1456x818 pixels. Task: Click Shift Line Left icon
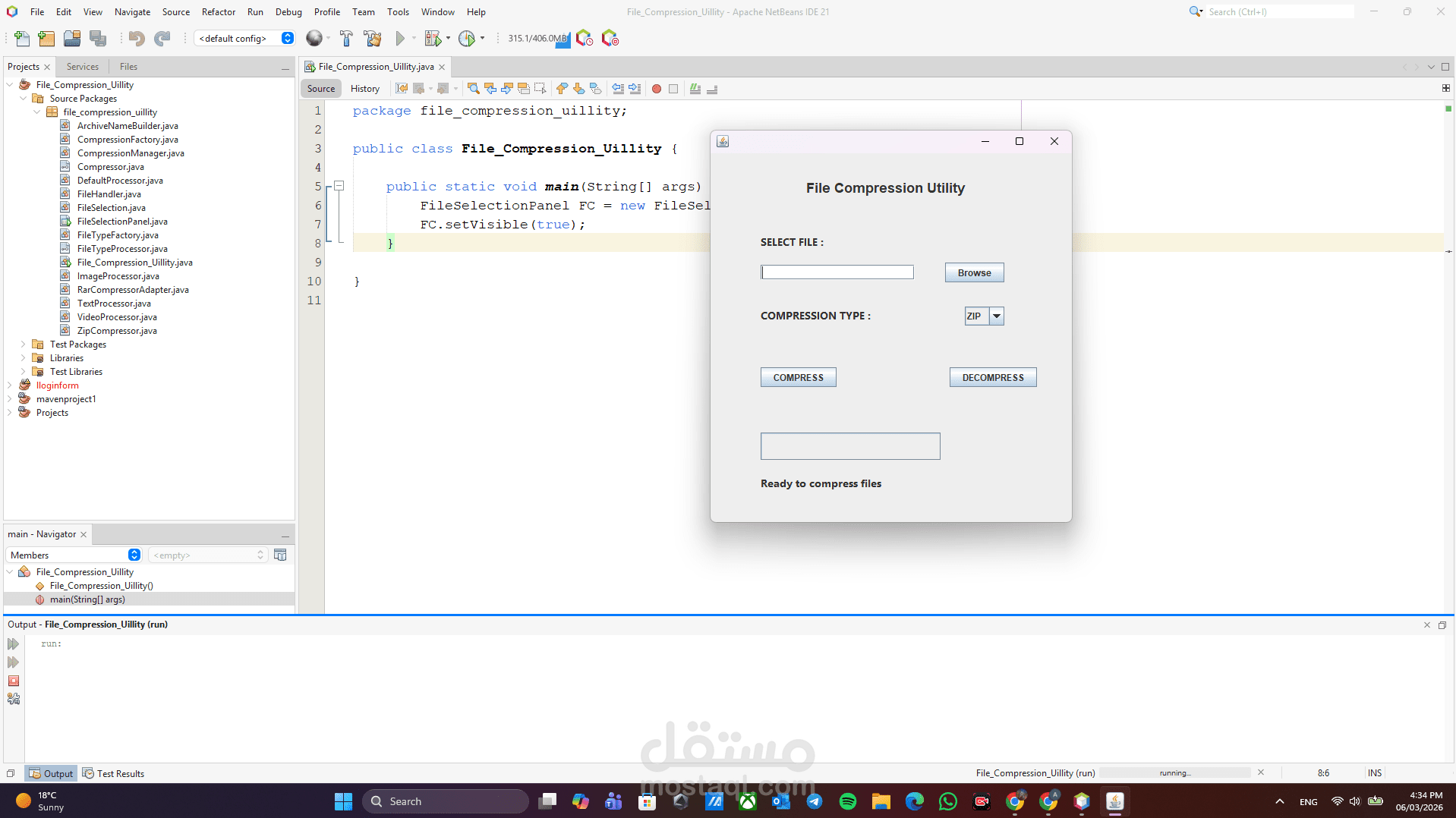click(x=618, y=89)
